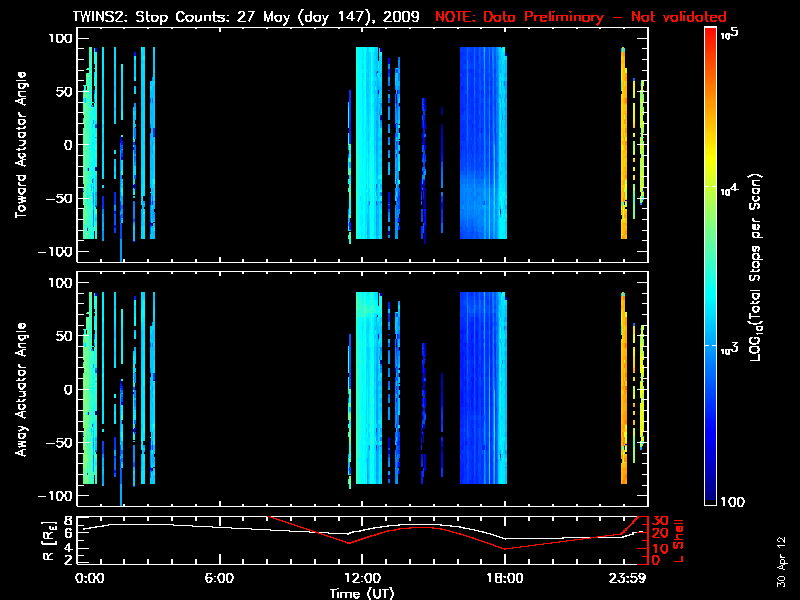Click the '12:00' time axis tick label

361,578
